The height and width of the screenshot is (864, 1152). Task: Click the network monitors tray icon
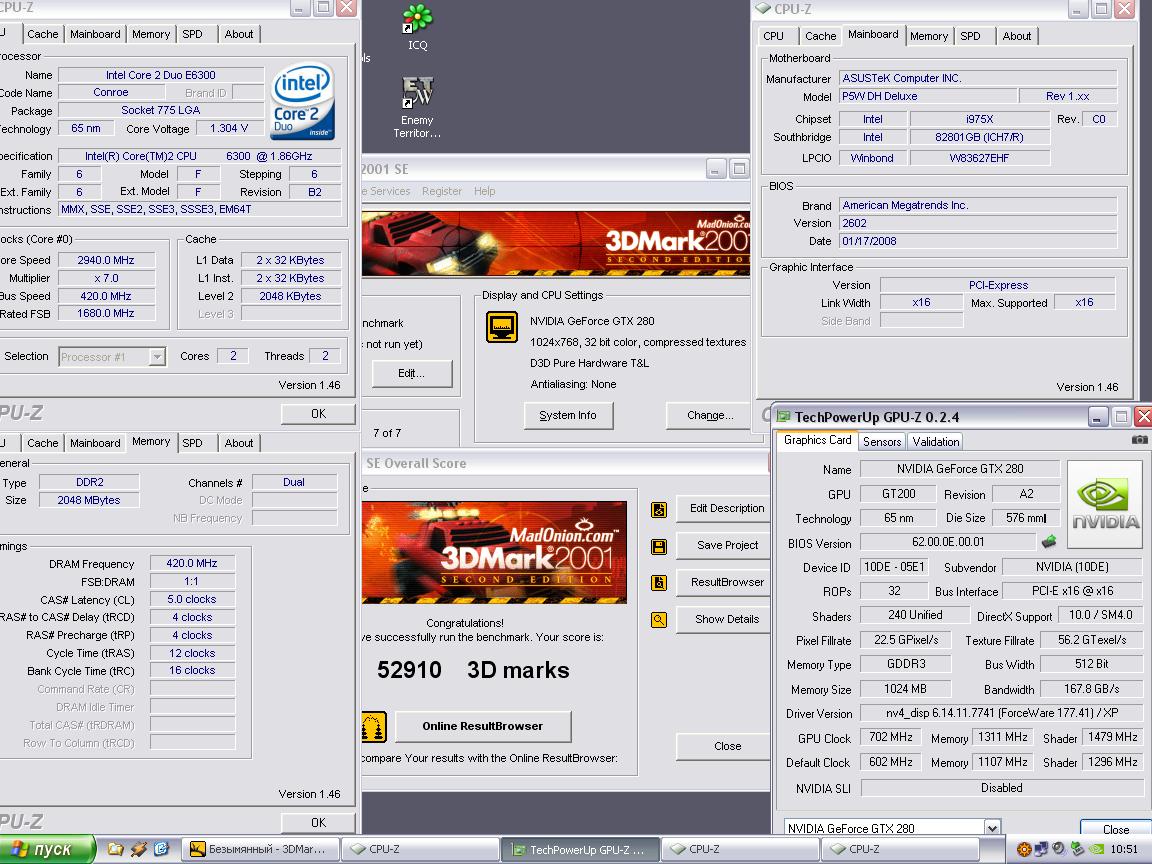coord(1041,849)
